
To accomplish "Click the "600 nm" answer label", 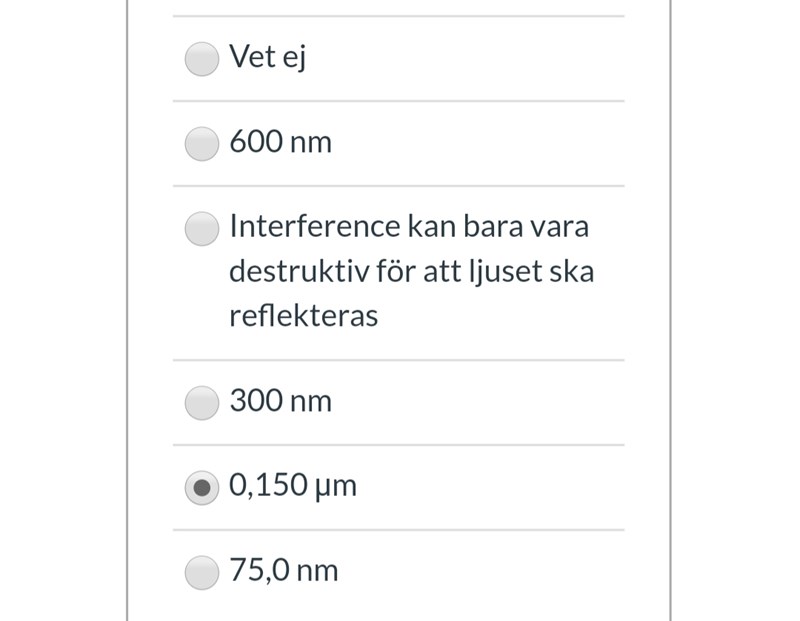I will [x=280, y=142].
